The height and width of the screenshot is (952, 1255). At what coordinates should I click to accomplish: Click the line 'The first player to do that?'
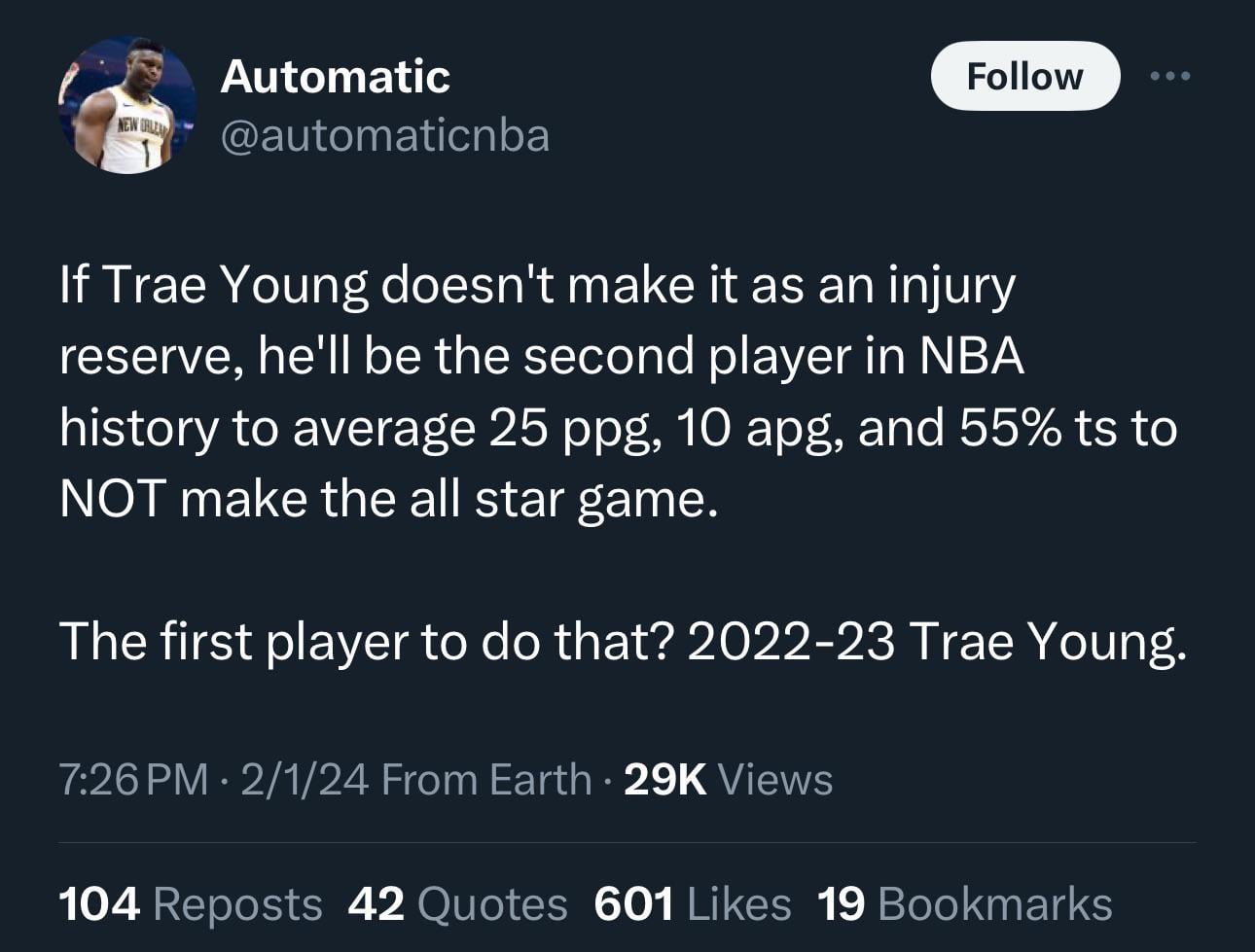click(x=368, y=642)
